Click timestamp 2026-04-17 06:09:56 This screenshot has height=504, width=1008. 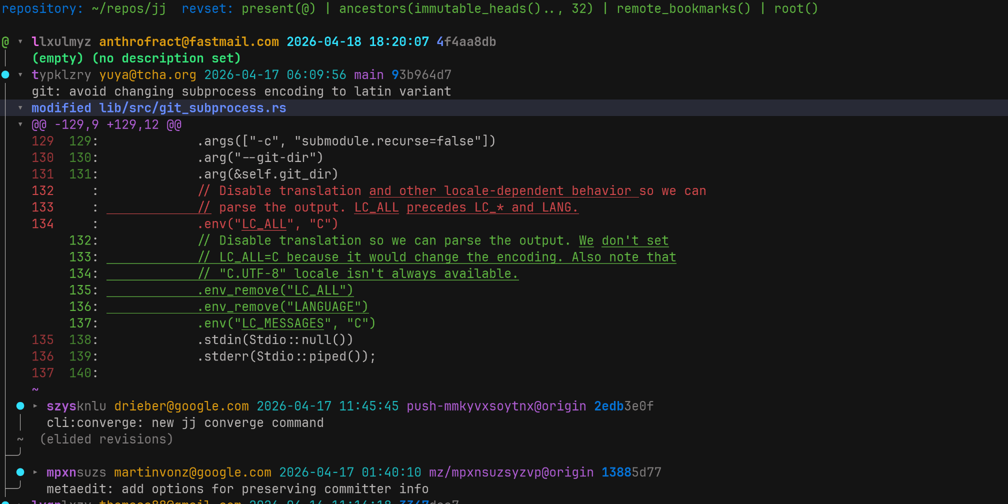(275, 75)
